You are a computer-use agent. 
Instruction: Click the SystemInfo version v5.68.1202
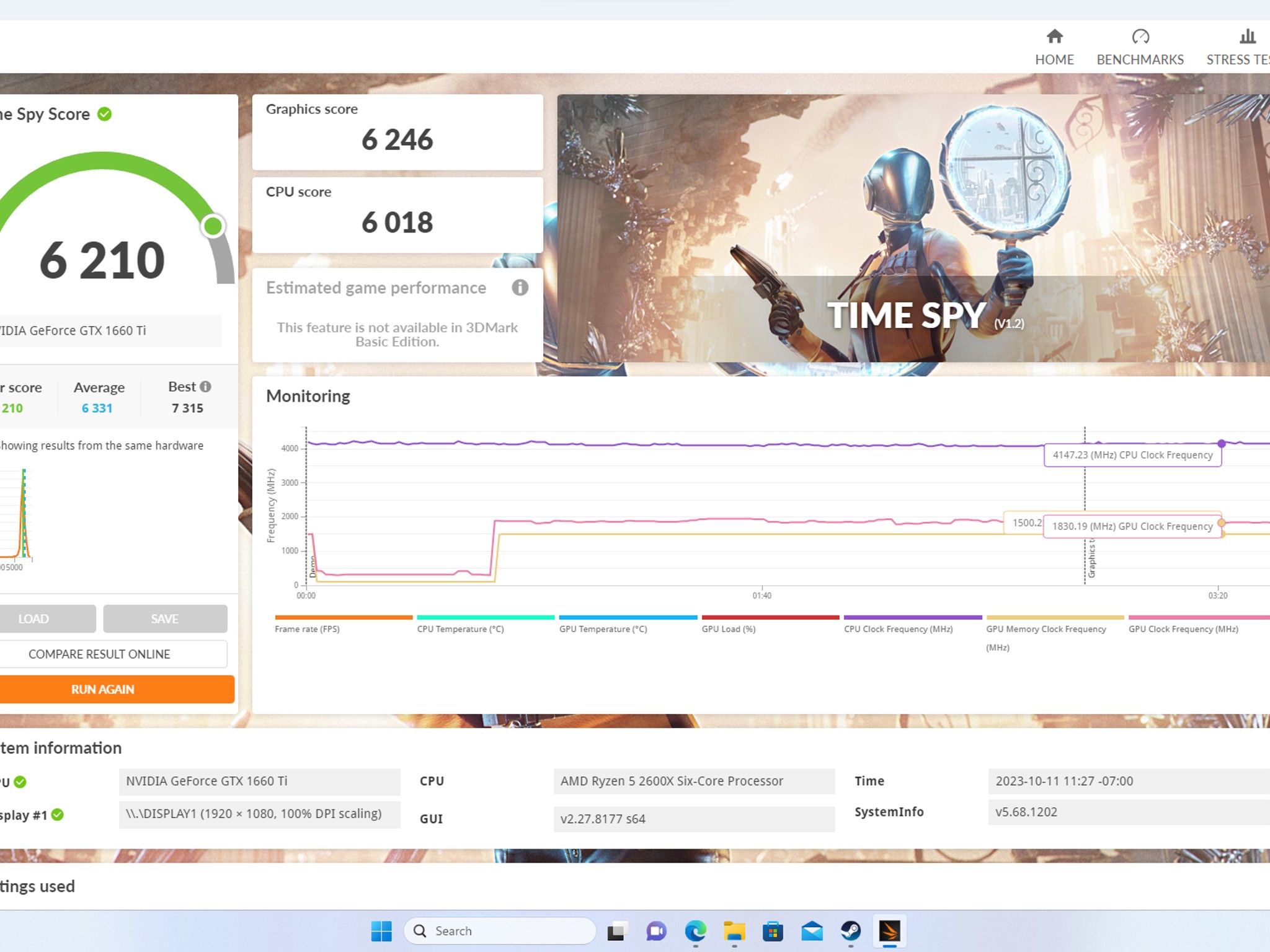tap(1129, 812)
